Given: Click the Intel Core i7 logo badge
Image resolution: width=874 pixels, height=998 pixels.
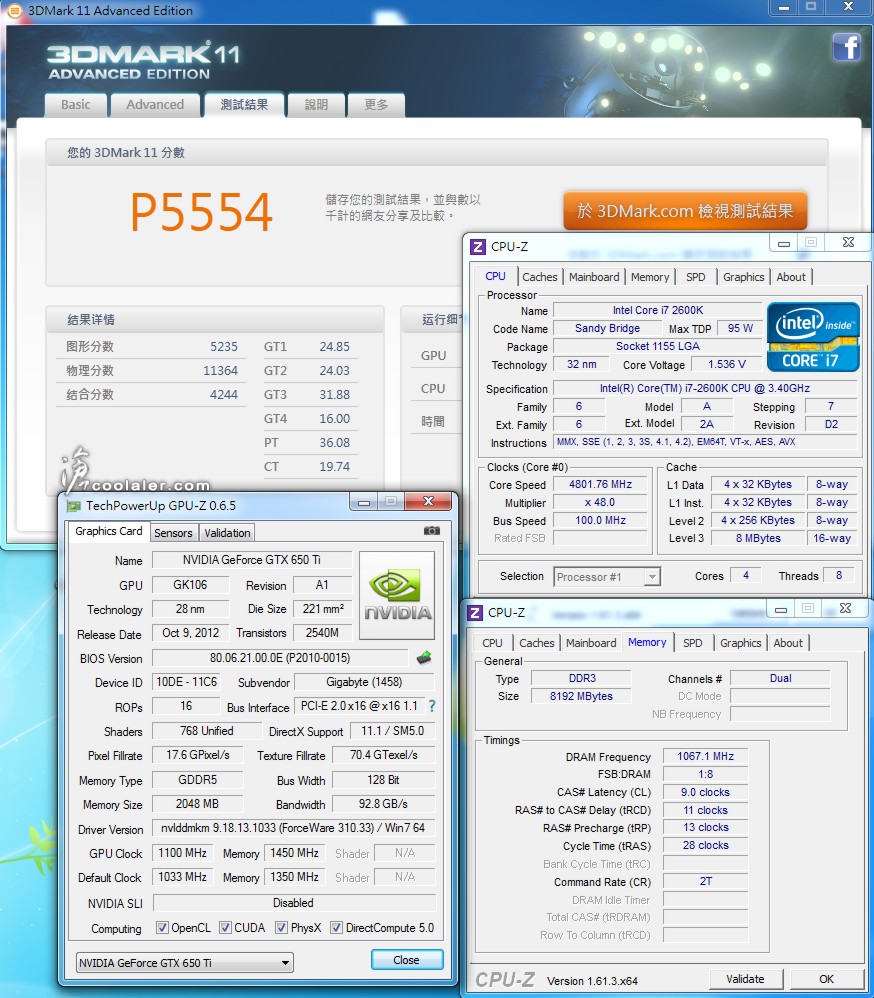Looking at the screenshot, I should tap(813, 337).
